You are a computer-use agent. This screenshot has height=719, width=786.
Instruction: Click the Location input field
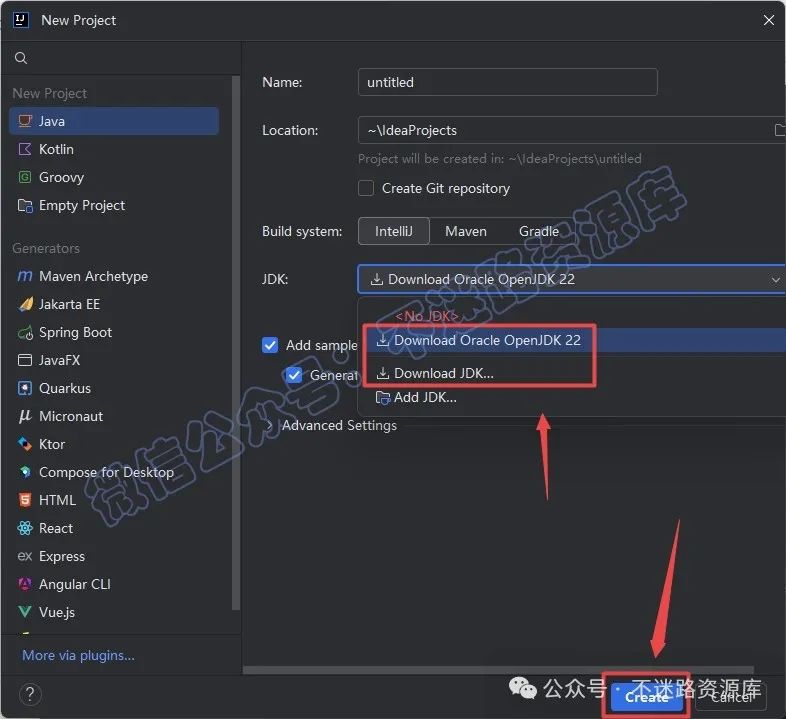coord(571,130)
